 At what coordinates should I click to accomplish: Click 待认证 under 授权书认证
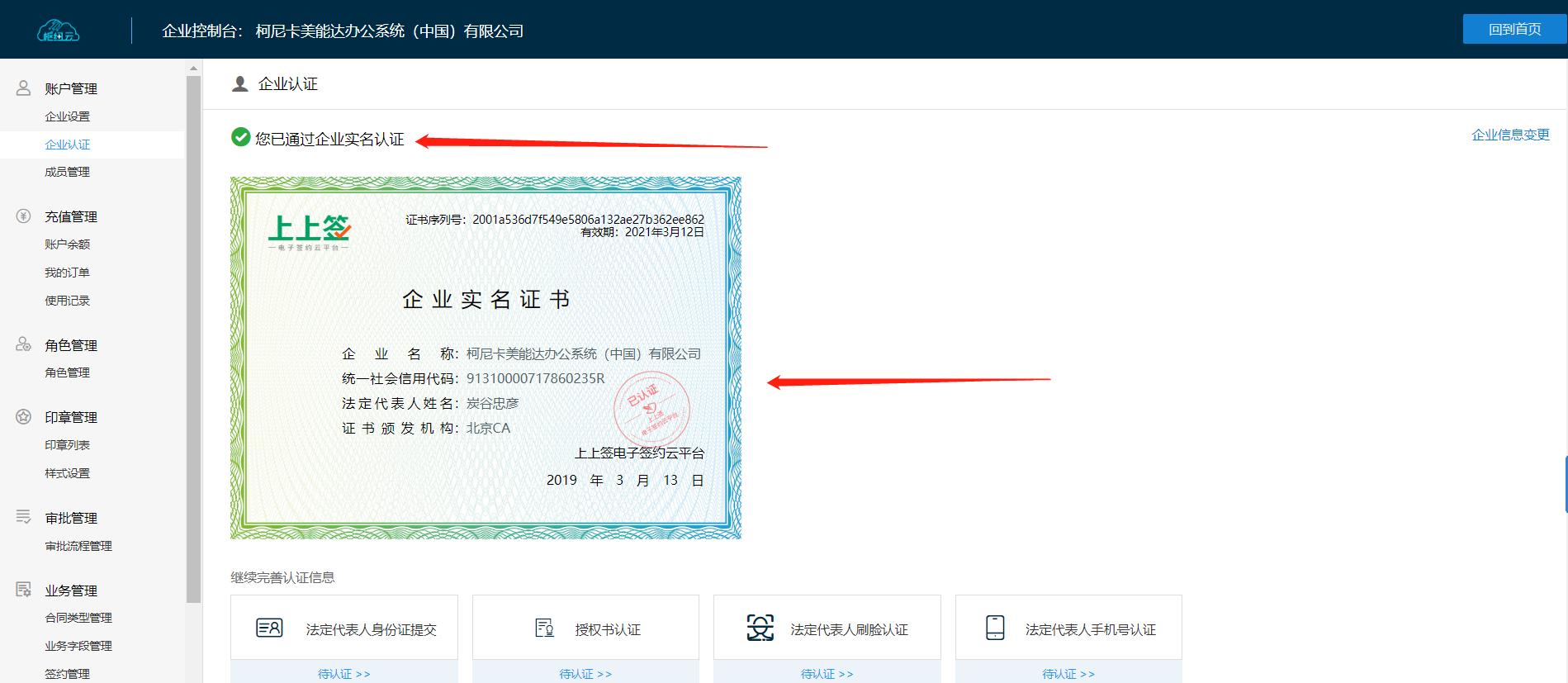(x=585, y=674)
